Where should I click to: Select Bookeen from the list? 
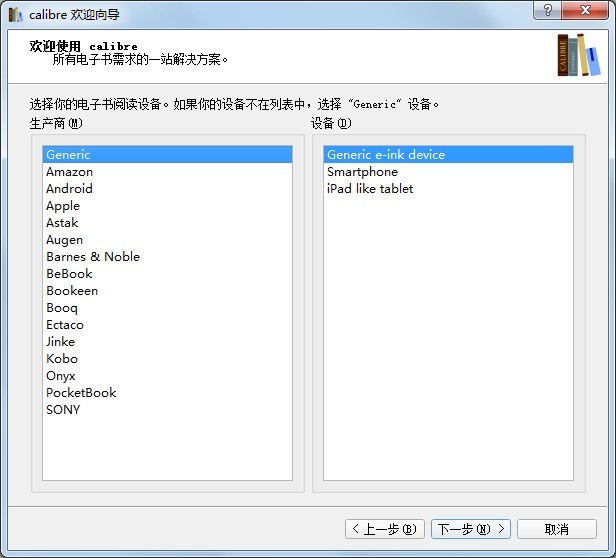tap(167, 290)
